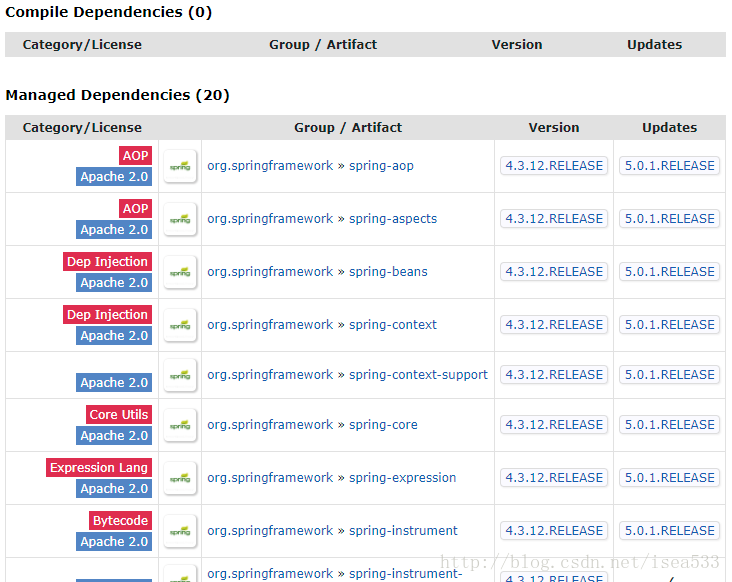Click Apache 2.0 license in spring-aop row
732x582 pixels.
[x=114, y=176]
